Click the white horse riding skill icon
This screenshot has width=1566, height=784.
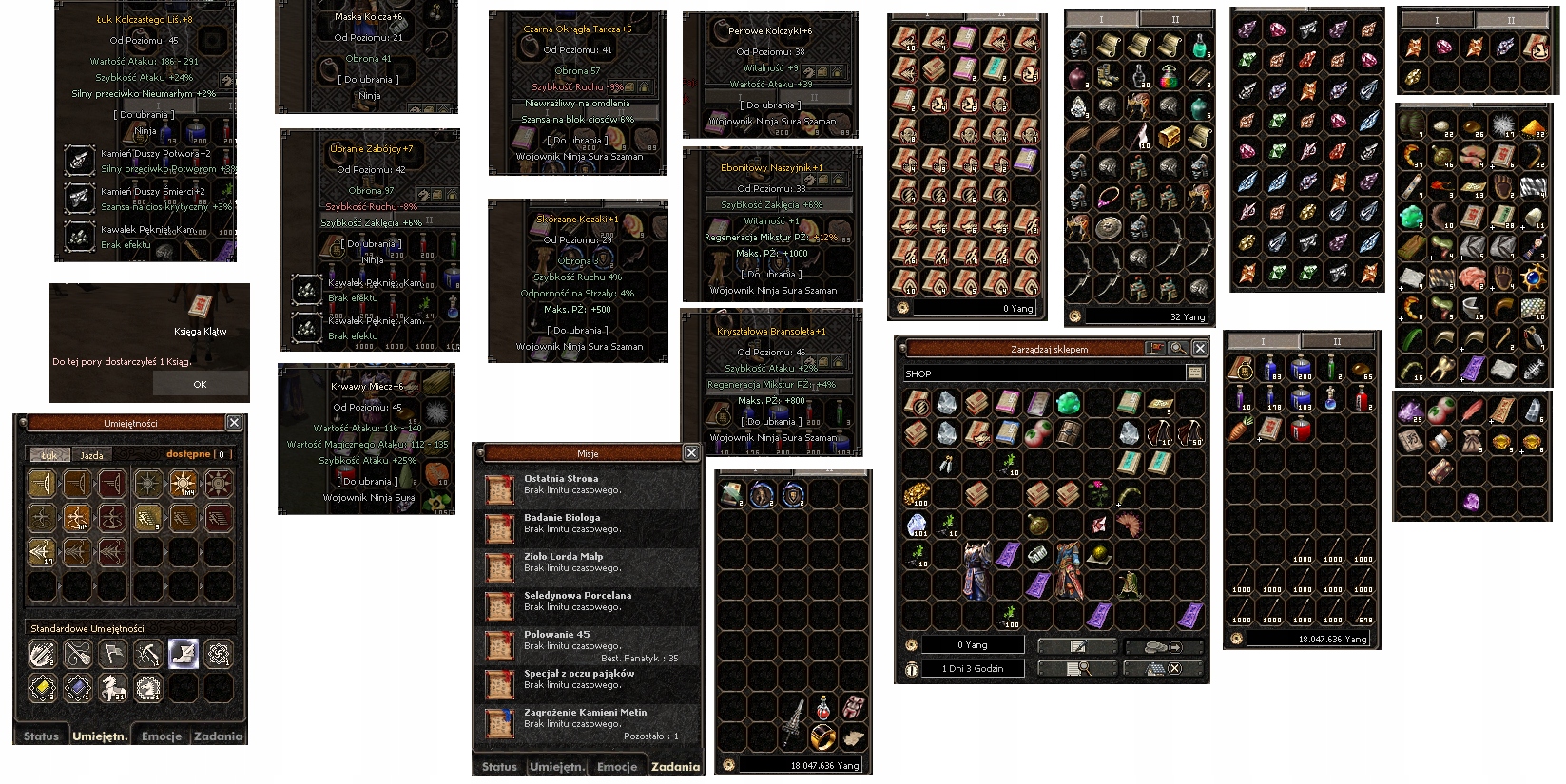[x=112, y=687]
